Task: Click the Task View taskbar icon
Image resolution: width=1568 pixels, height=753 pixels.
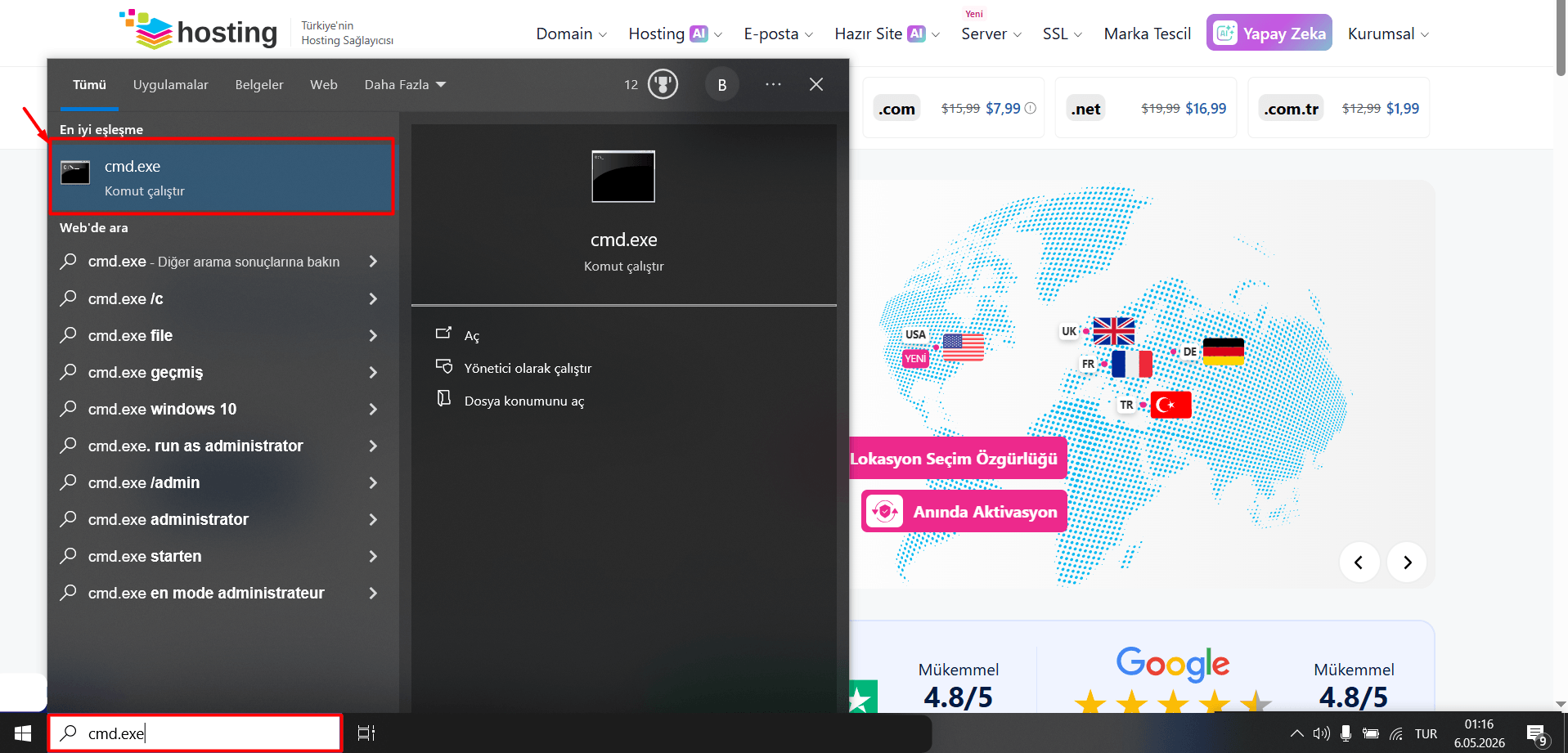Action: coord(366,733)
